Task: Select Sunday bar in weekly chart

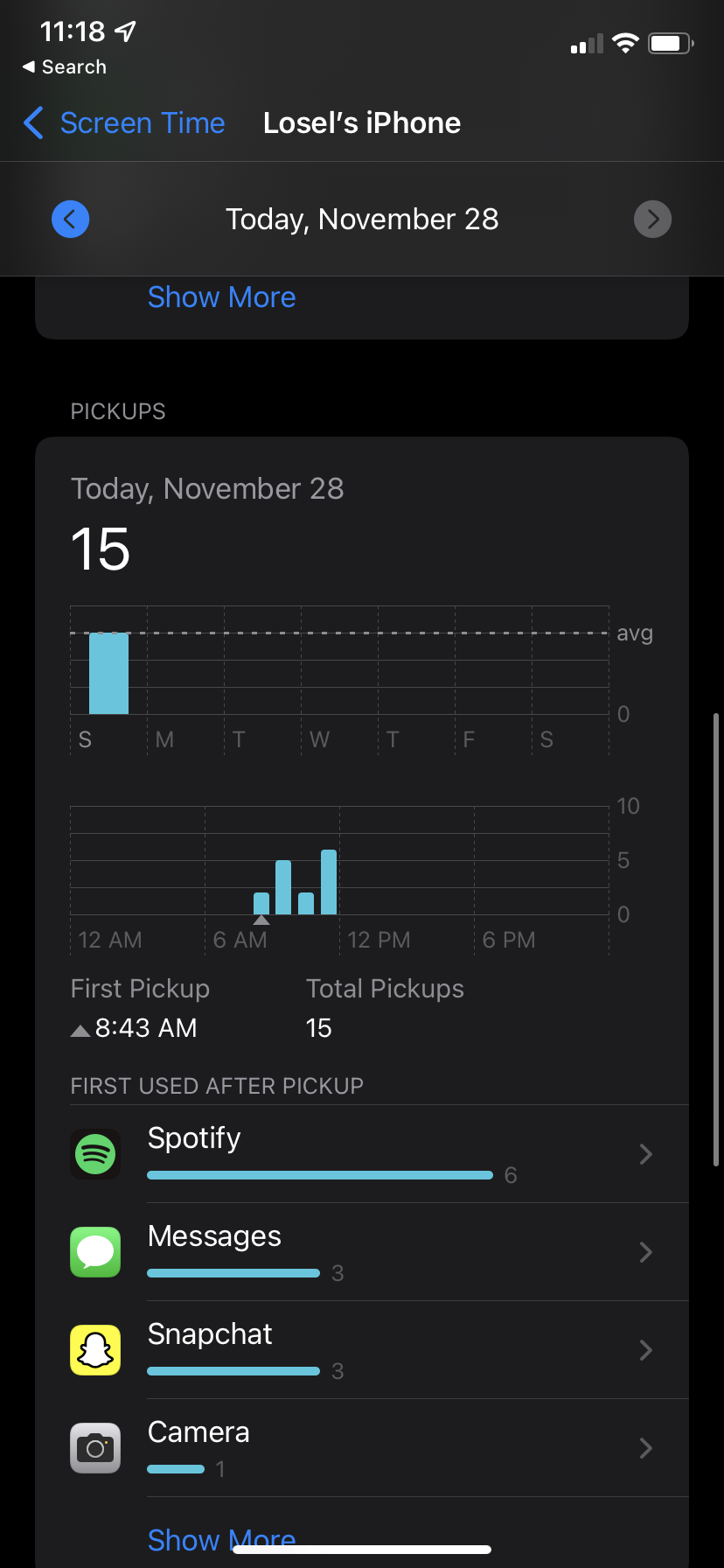Action: tap(108, 674)
